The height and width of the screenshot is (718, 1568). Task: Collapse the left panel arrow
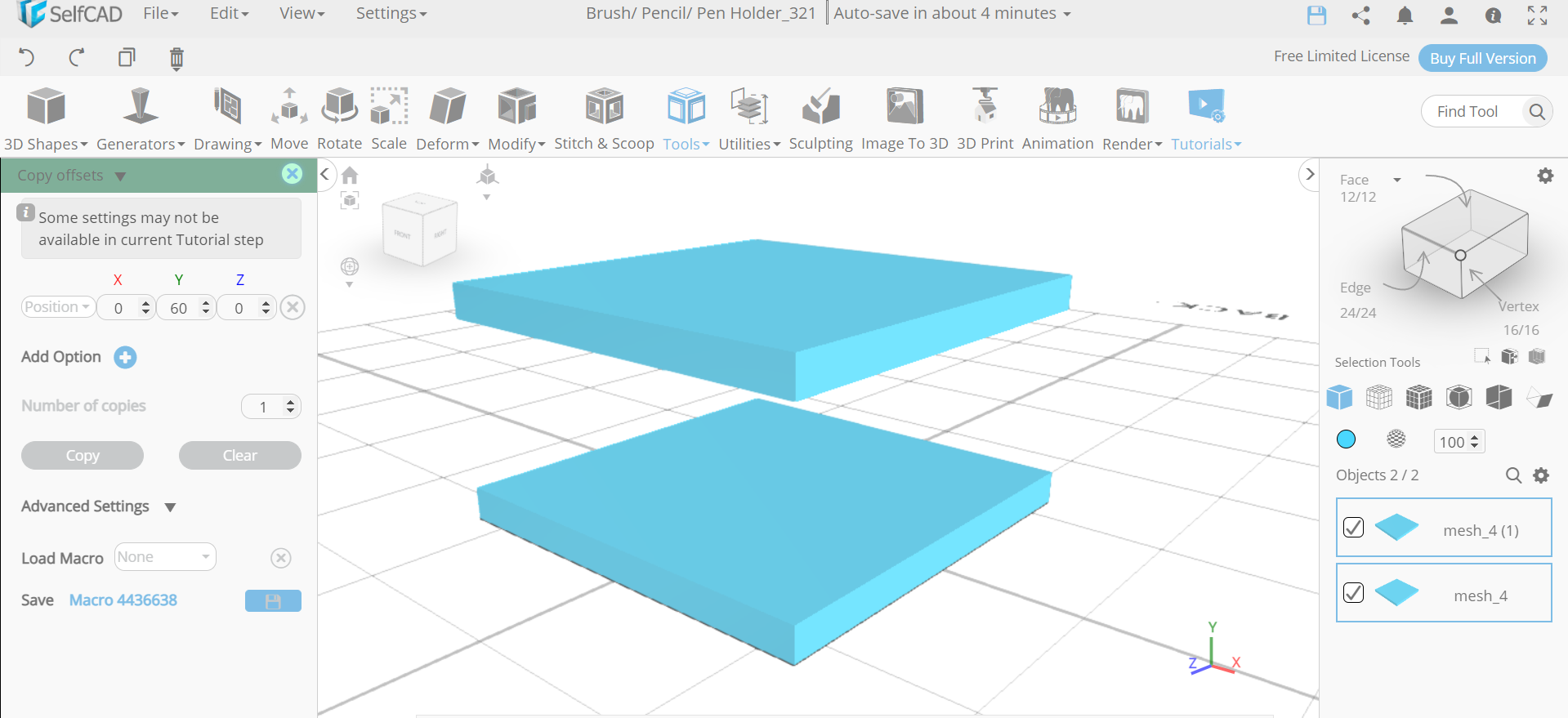coord(324,174)
